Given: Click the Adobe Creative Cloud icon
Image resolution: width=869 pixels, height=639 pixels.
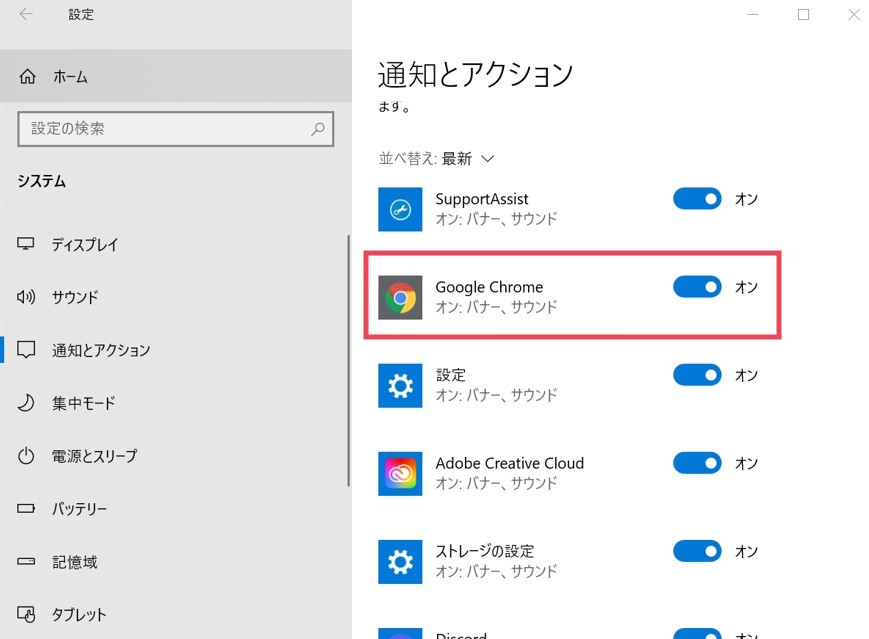Looking at the screenshot, I should (400, 473).
